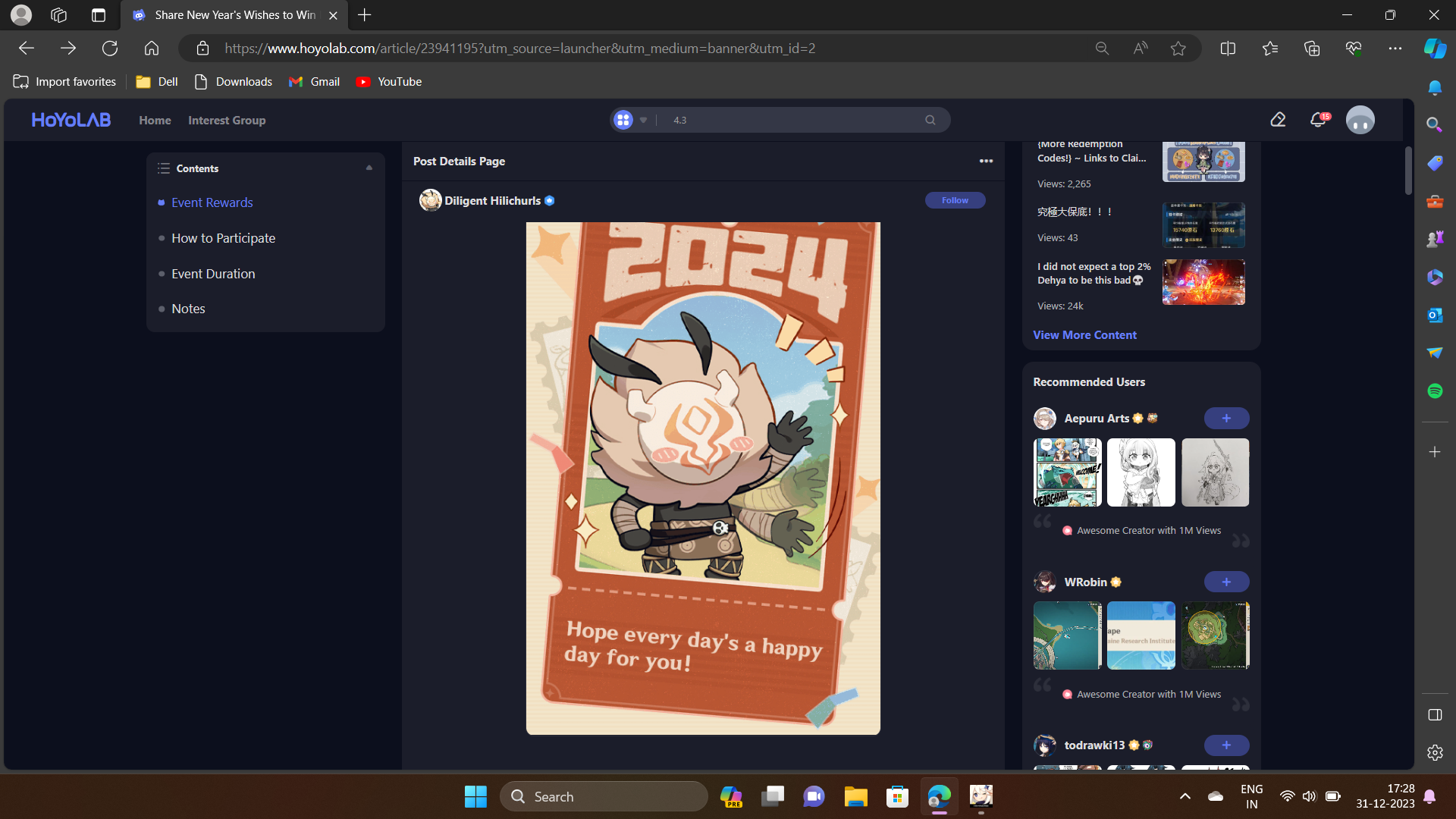The image size is (1456, 819).
Task: Open the game selector icon in search bar
Action: pyautogui.click(x=623, y=120)
